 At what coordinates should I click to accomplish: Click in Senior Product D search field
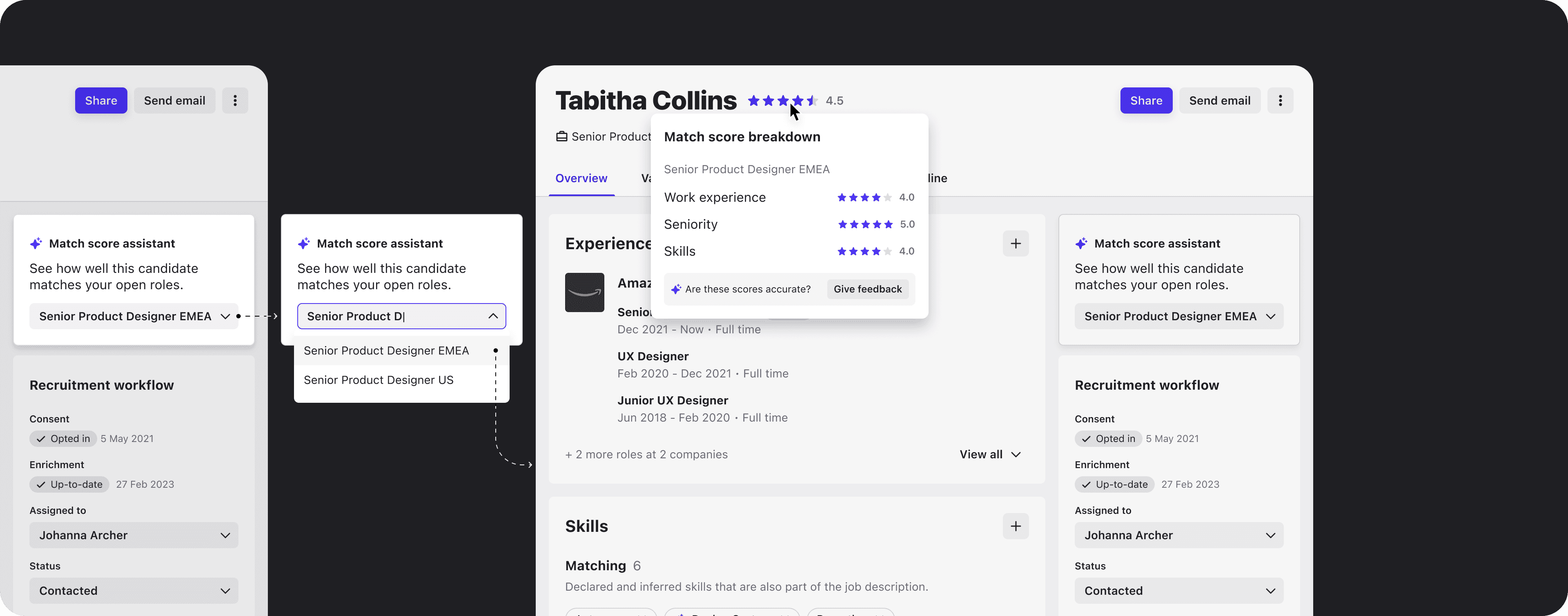click(390, 316)
